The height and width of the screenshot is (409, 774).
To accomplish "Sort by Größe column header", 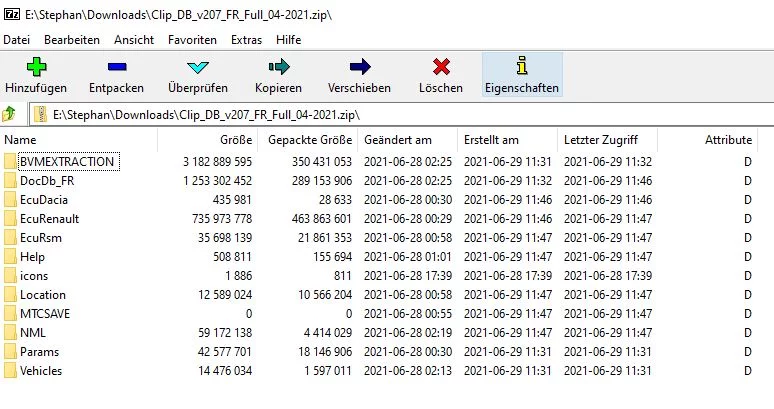I will [236, 140].
